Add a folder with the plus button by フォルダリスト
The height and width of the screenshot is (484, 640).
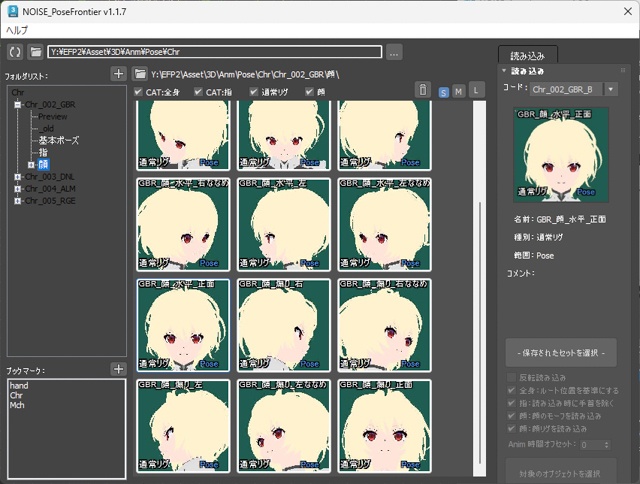pyautogui.click(x=118, y=73)
